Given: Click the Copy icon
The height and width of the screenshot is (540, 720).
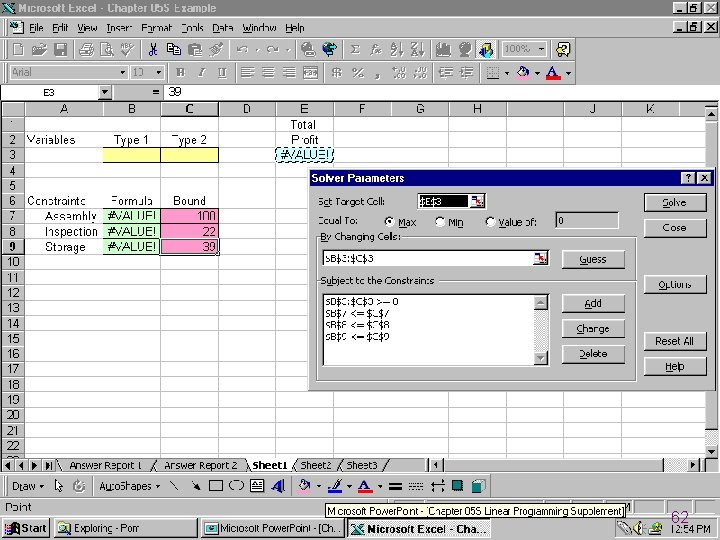Looking at the screenshot, I should tap(174, 49).
